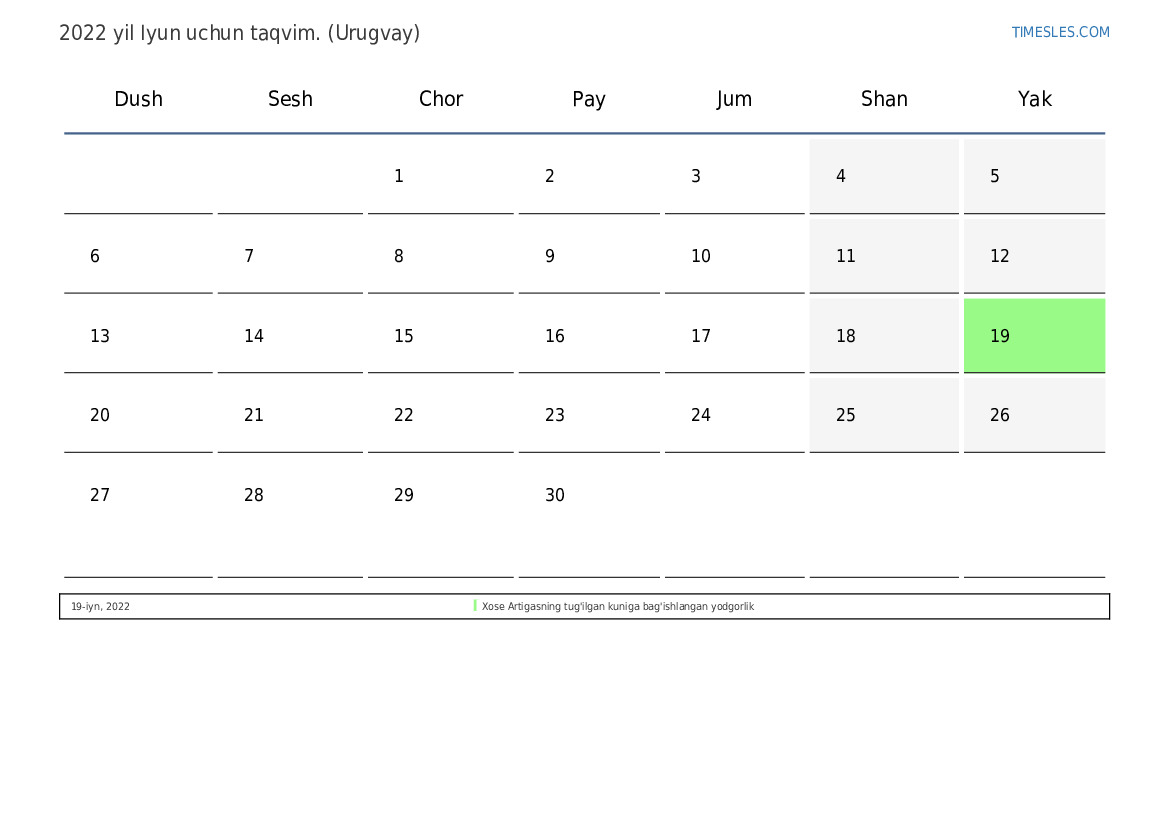The height and width of the screenshot is (827, 1169).
Task: Click the Xose Artigasning holiday description
Action: coord(618,606)
